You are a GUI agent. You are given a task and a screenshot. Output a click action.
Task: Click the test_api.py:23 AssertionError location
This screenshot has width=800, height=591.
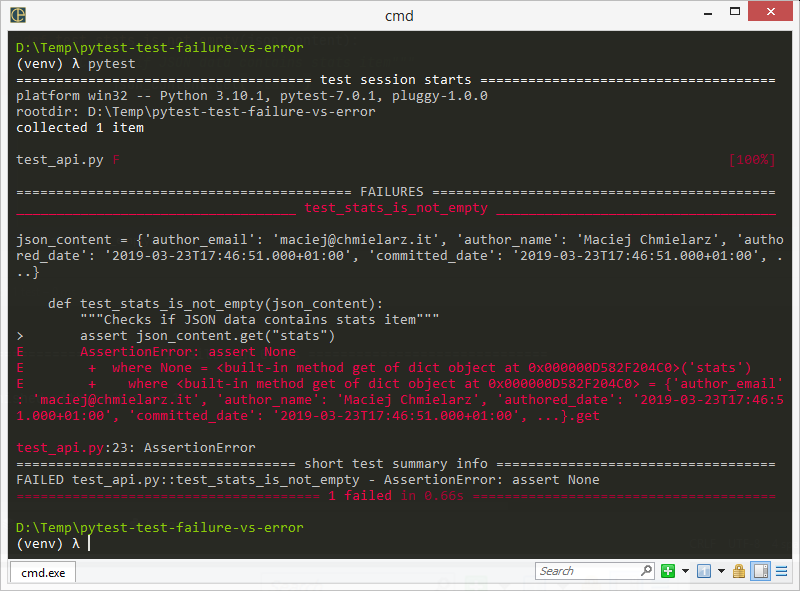tap(136, 448)
